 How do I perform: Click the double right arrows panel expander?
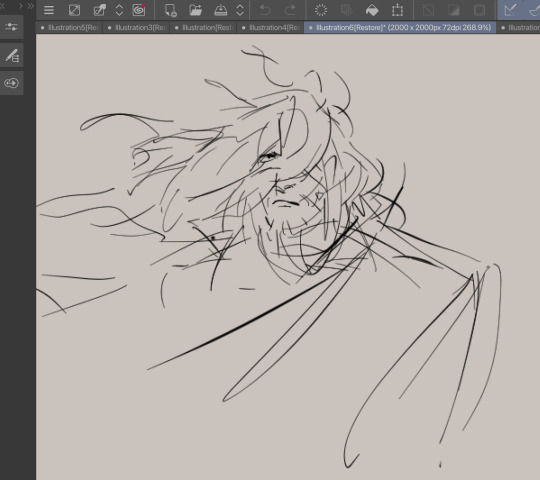tap(31, 6)
